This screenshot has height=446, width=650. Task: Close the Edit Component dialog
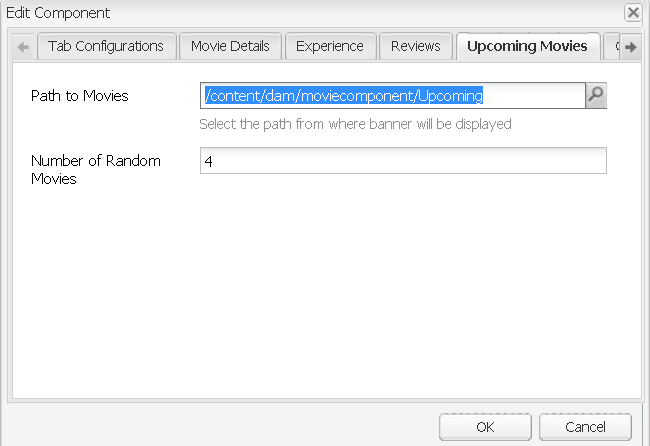[632, 13]
